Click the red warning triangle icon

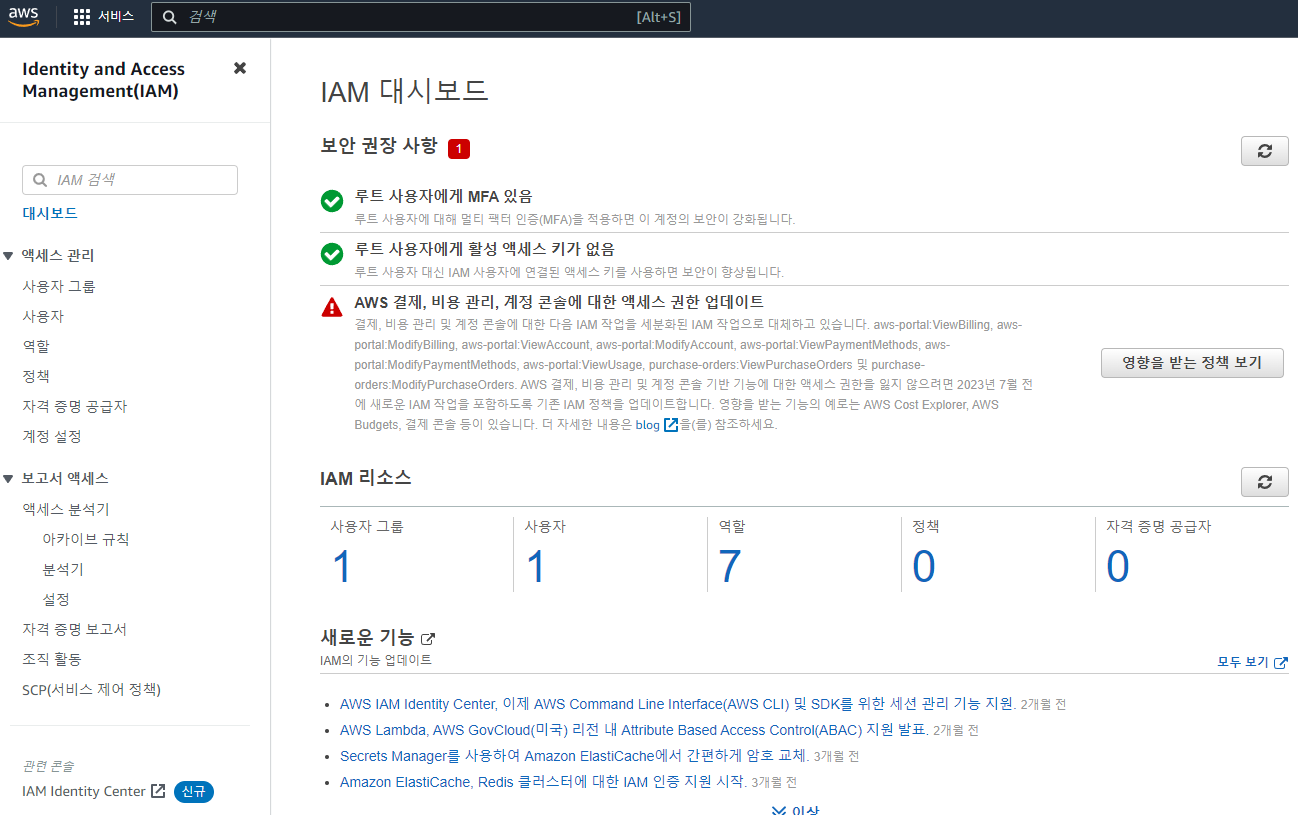point(332,307)
